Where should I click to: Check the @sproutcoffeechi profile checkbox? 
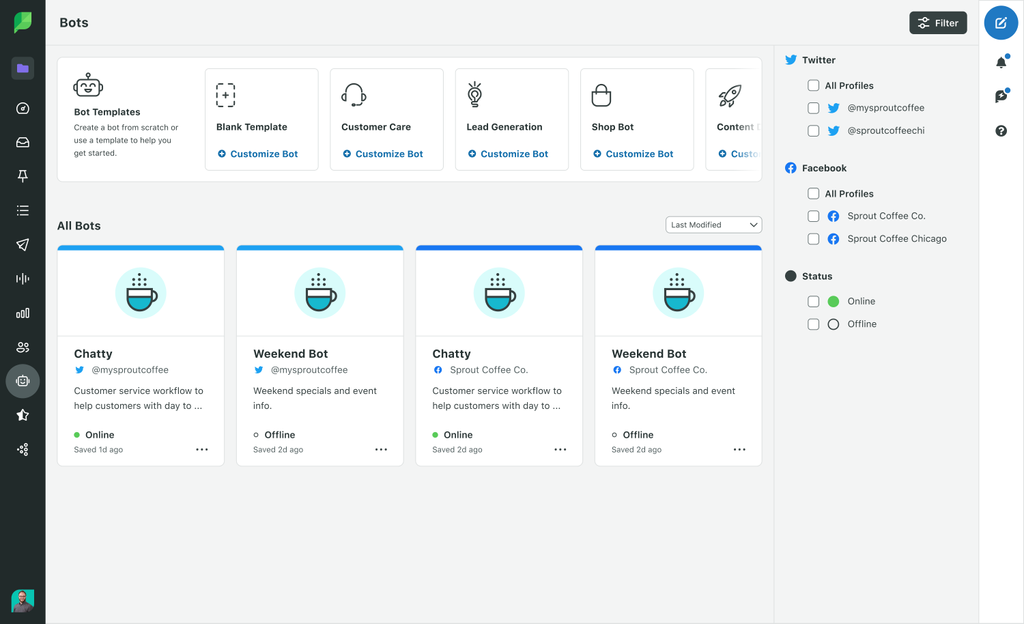[x=813, y=130]
